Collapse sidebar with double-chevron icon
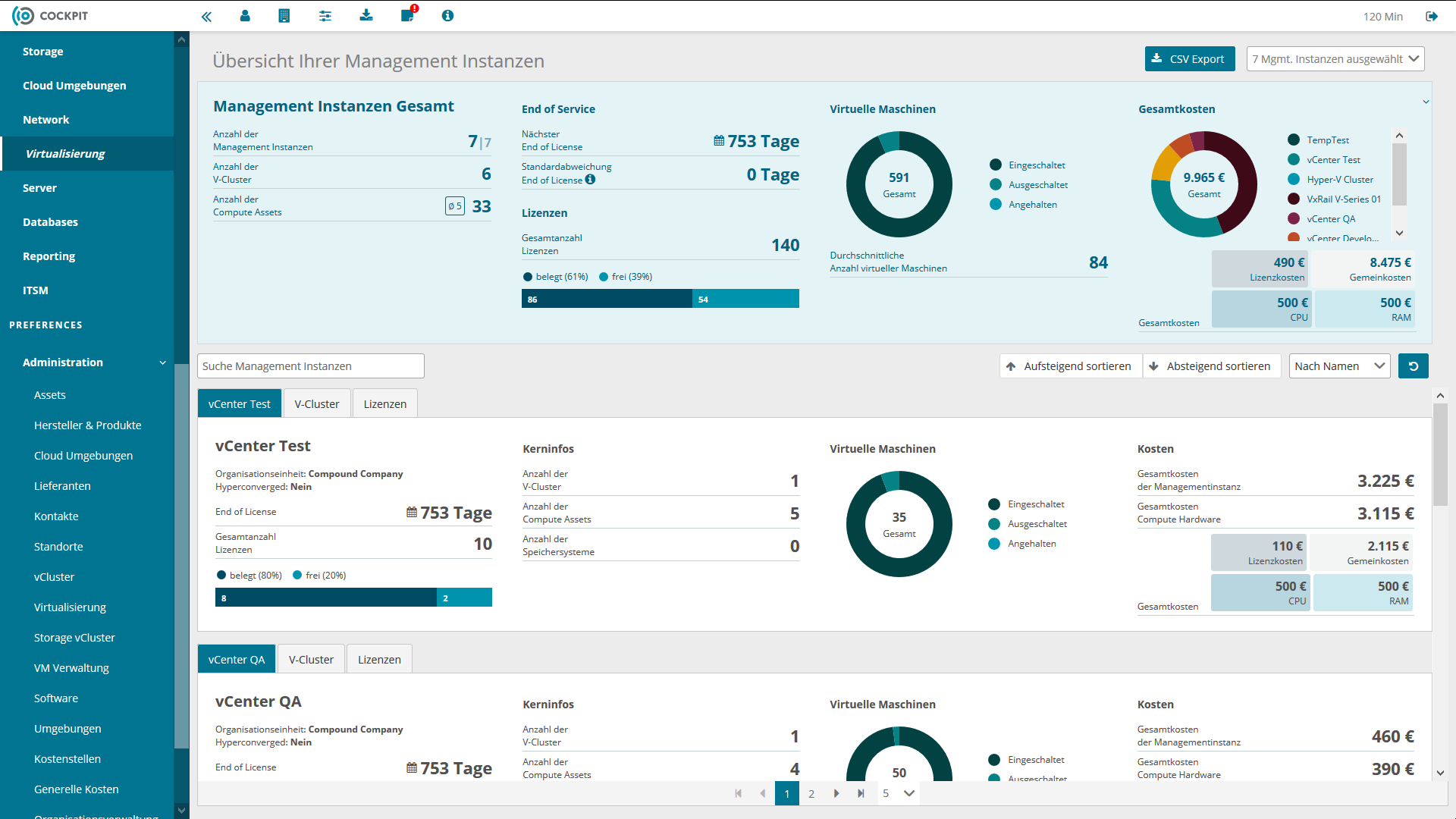 tap(206, 16)
